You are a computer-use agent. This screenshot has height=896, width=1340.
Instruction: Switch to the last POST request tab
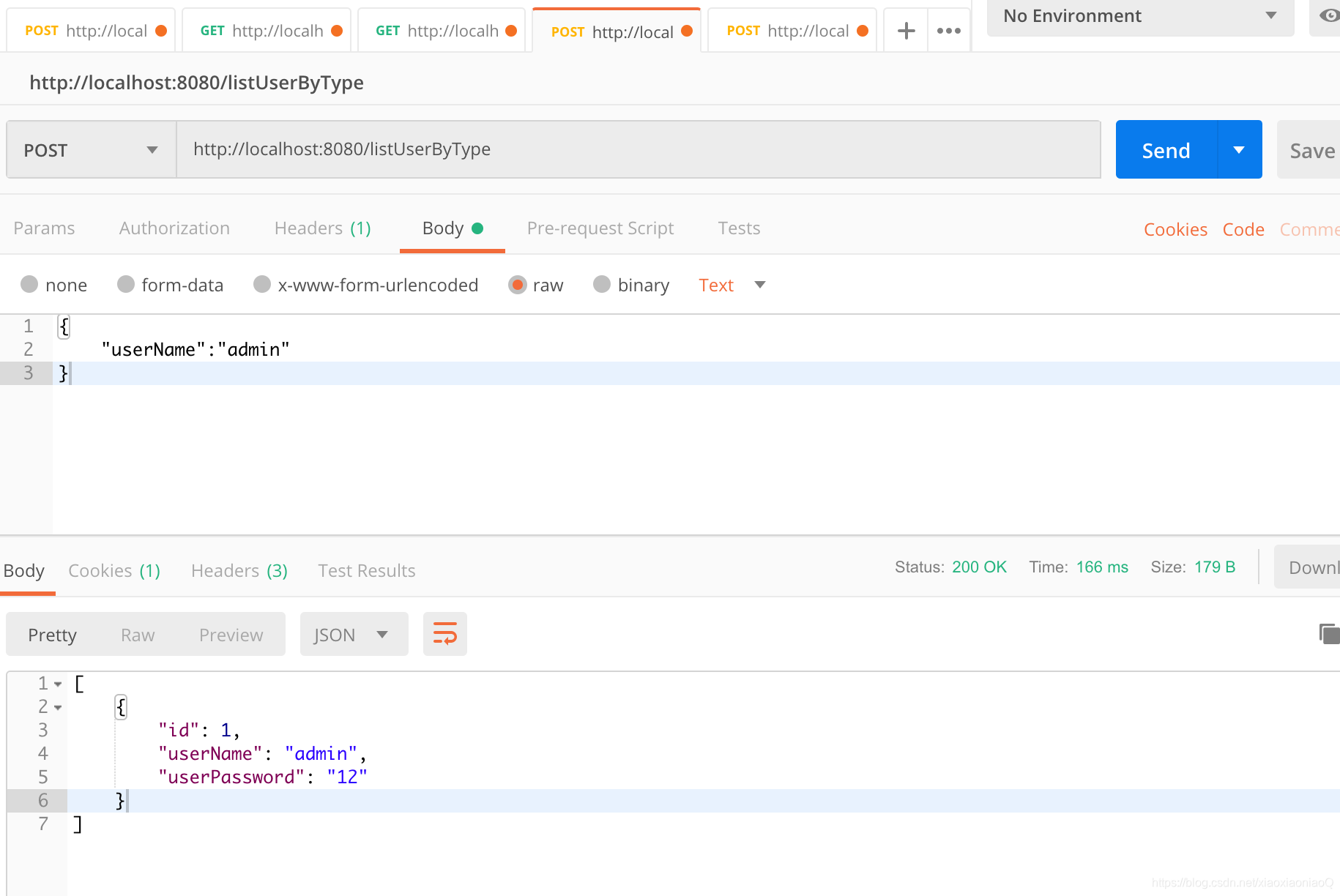click(x=792, y=31)
